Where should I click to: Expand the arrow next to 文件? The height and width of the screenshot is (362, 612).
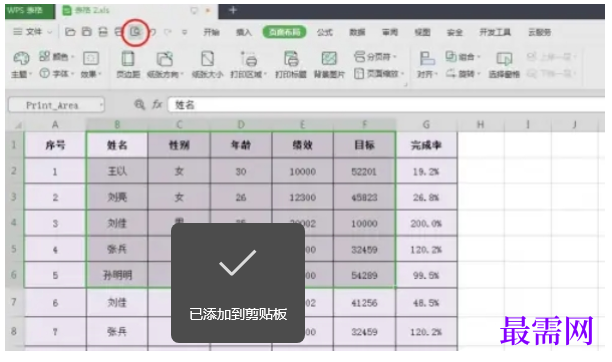point(50,32)
